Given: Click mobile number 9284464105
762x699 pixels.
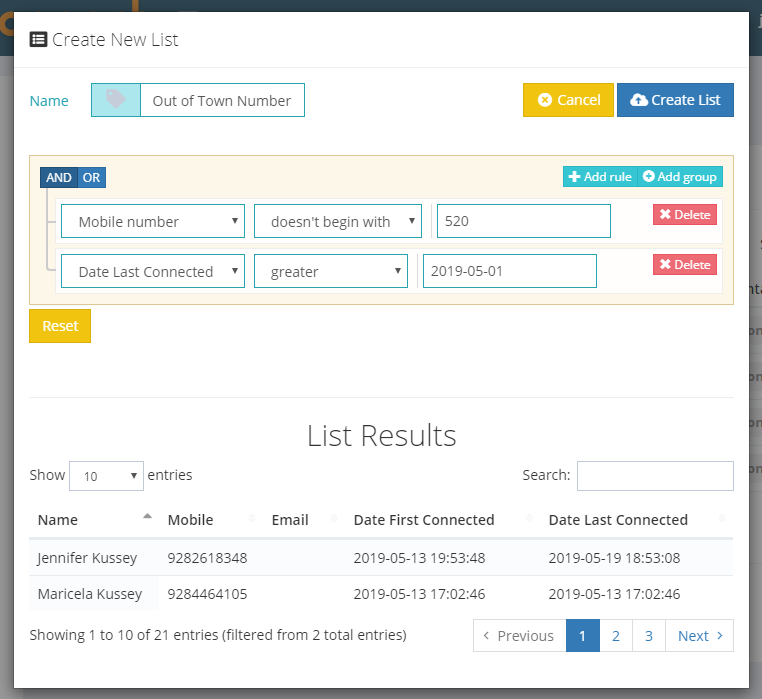Looking at the screenshot, I should click(x=207, y=594).
